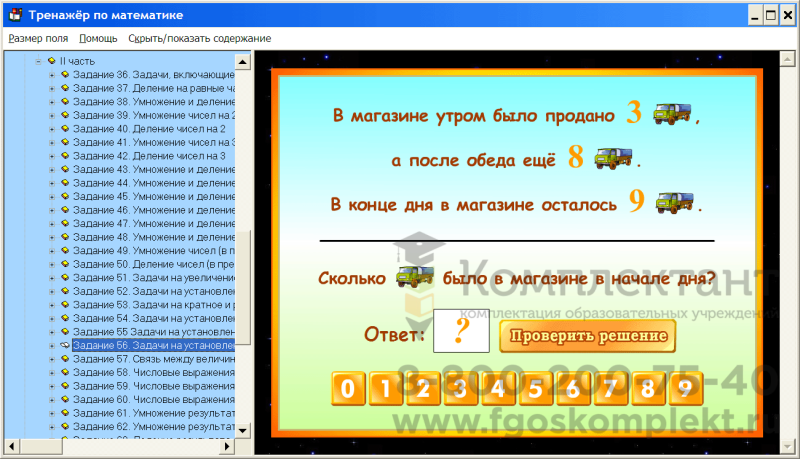Tap digit button 6

(x=573, y=389)
